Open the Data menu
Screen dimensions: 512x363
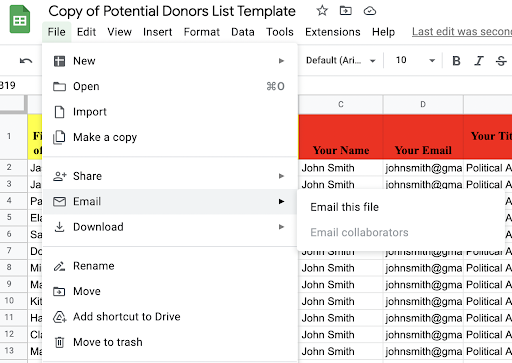[243, 32]
